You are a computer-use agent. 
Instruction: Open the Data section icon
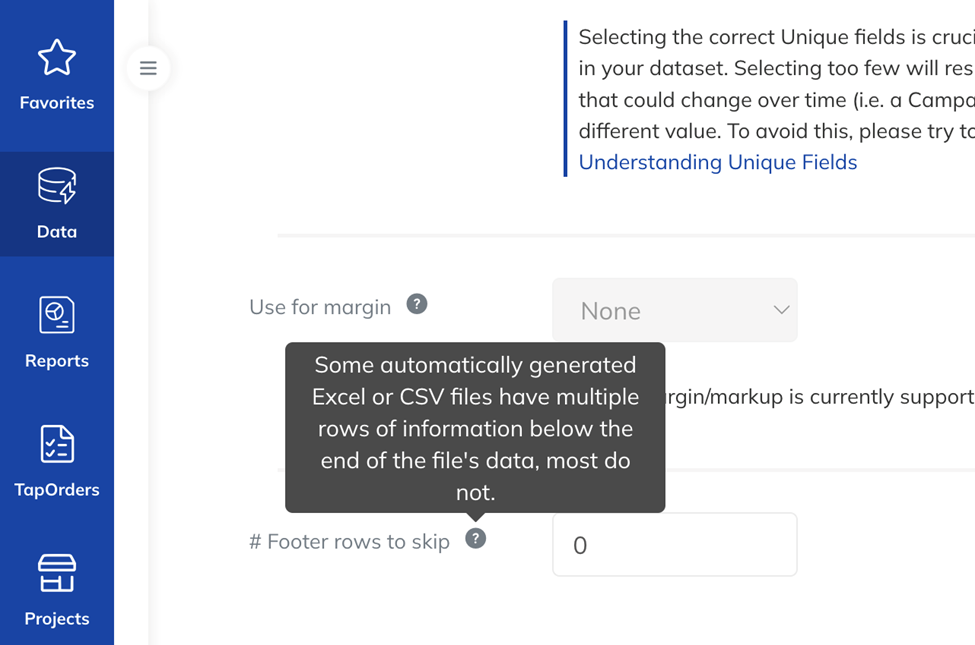click(57, 185)
